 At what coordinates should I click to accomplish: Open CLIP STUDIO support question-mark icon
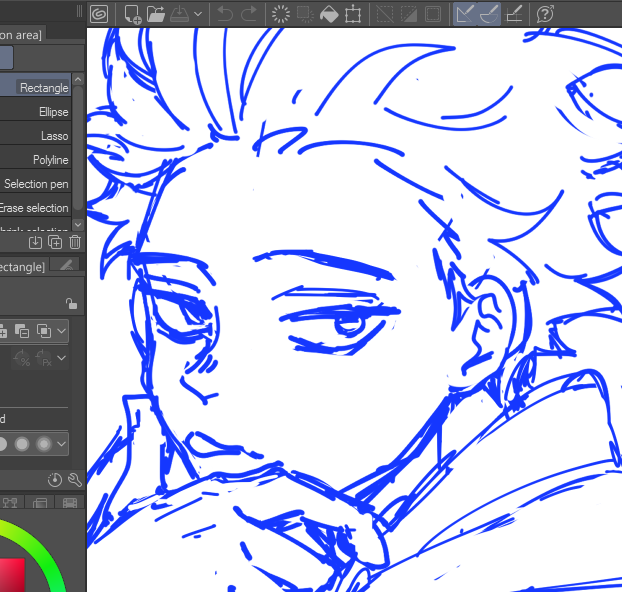click(x=545, y=14)
